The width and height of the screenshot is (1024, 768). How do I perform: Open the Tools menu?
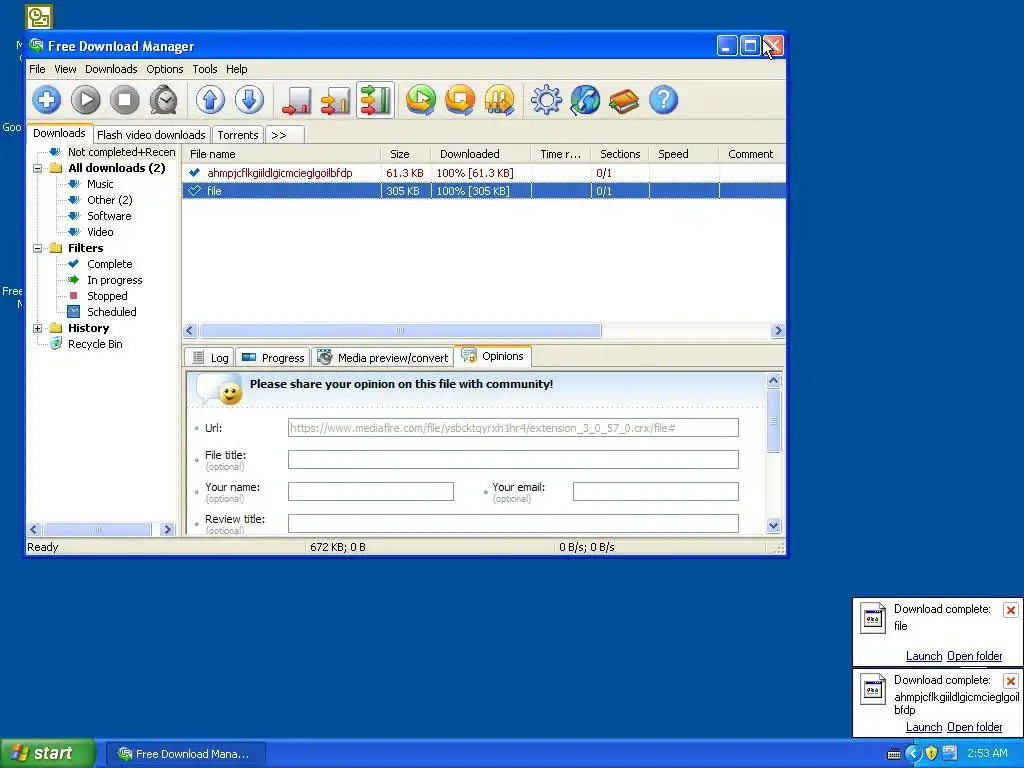pyautogui.click(x=204, y=69)
